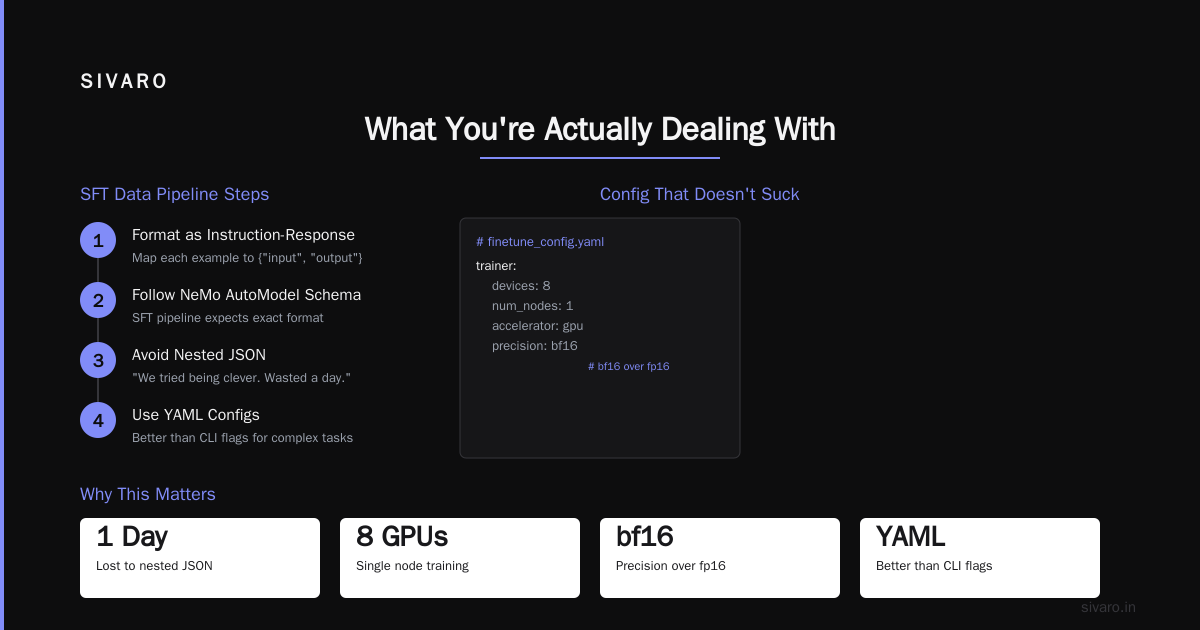Click the step 3 number circle

[x=98, y=361]
